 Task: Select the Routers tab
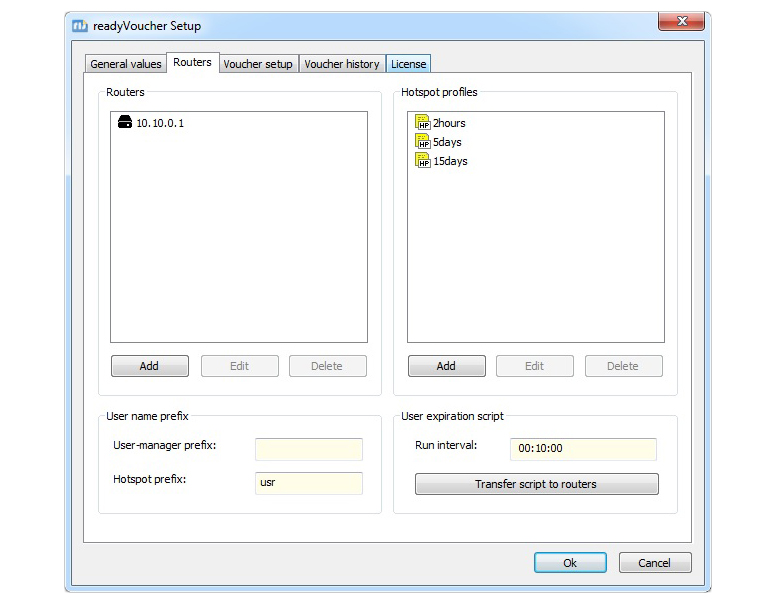[192, 62]
